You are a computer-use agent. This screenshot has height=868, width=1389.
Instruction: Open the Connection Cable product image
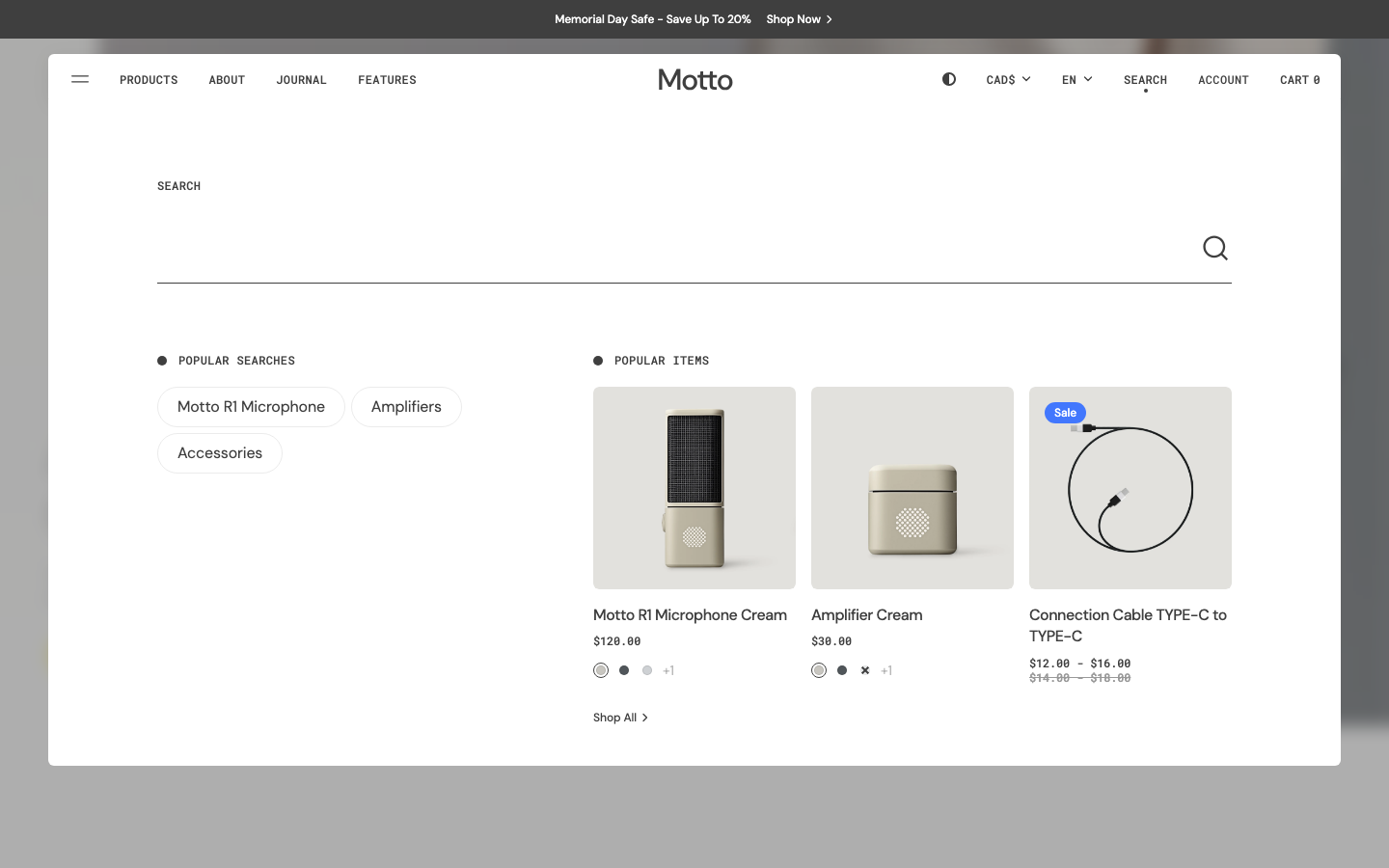(1130, 488)
